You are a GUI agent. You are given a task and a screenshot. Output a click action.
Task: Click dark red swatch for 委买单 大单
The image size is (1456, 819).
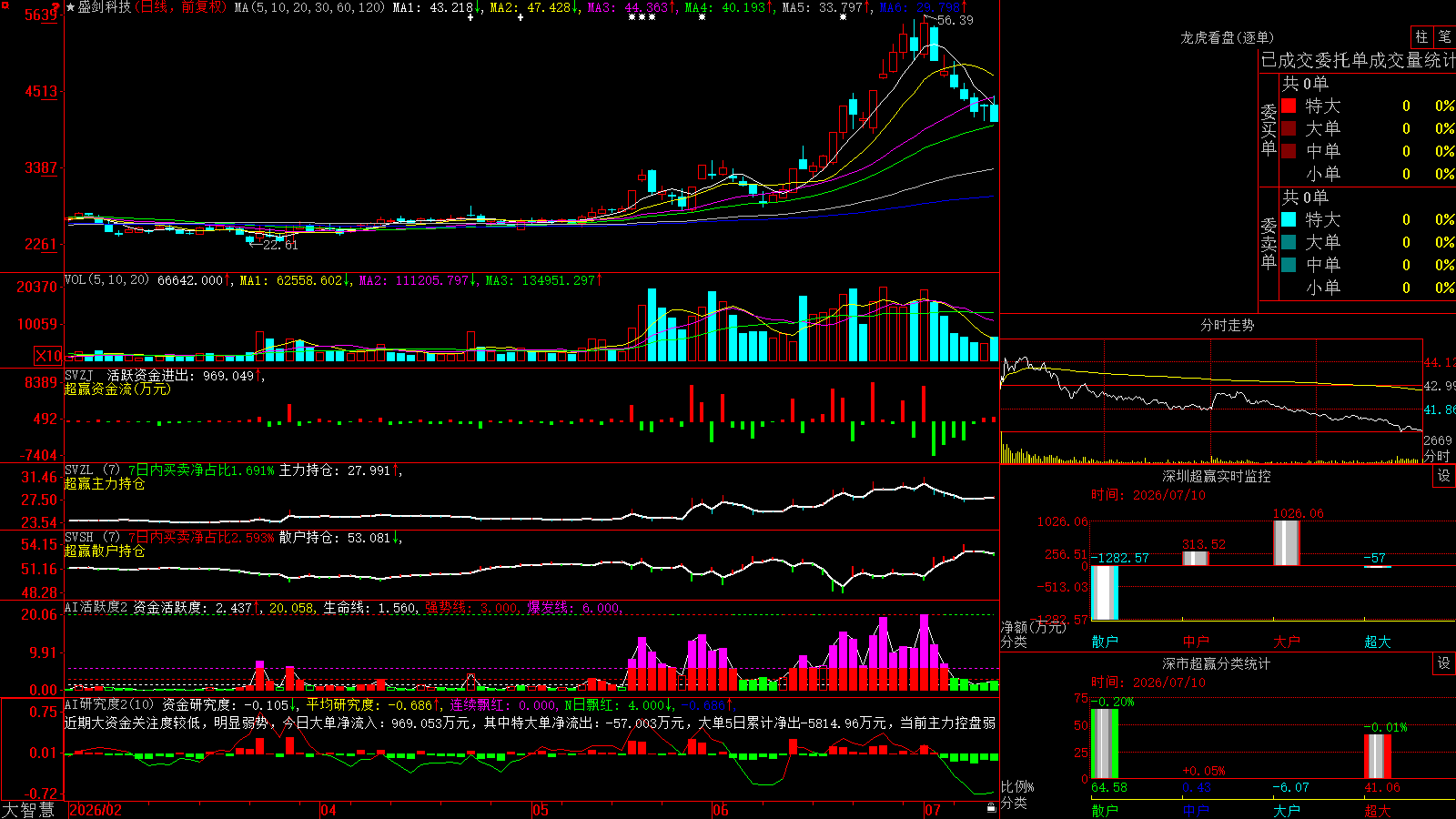[1289, 128]
